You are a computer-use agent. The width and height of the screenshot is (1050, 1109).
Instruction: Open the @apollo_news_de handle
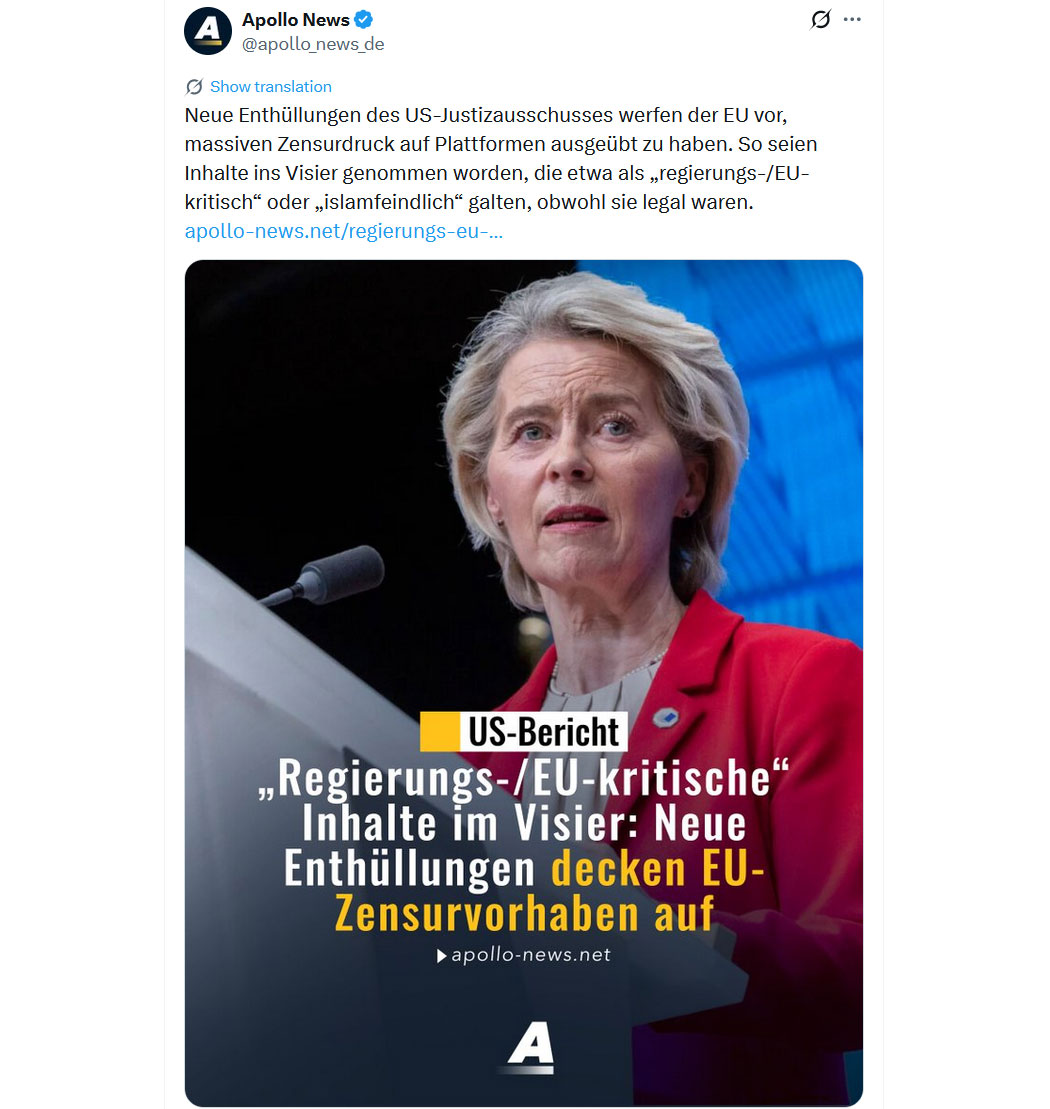(313, 44)
